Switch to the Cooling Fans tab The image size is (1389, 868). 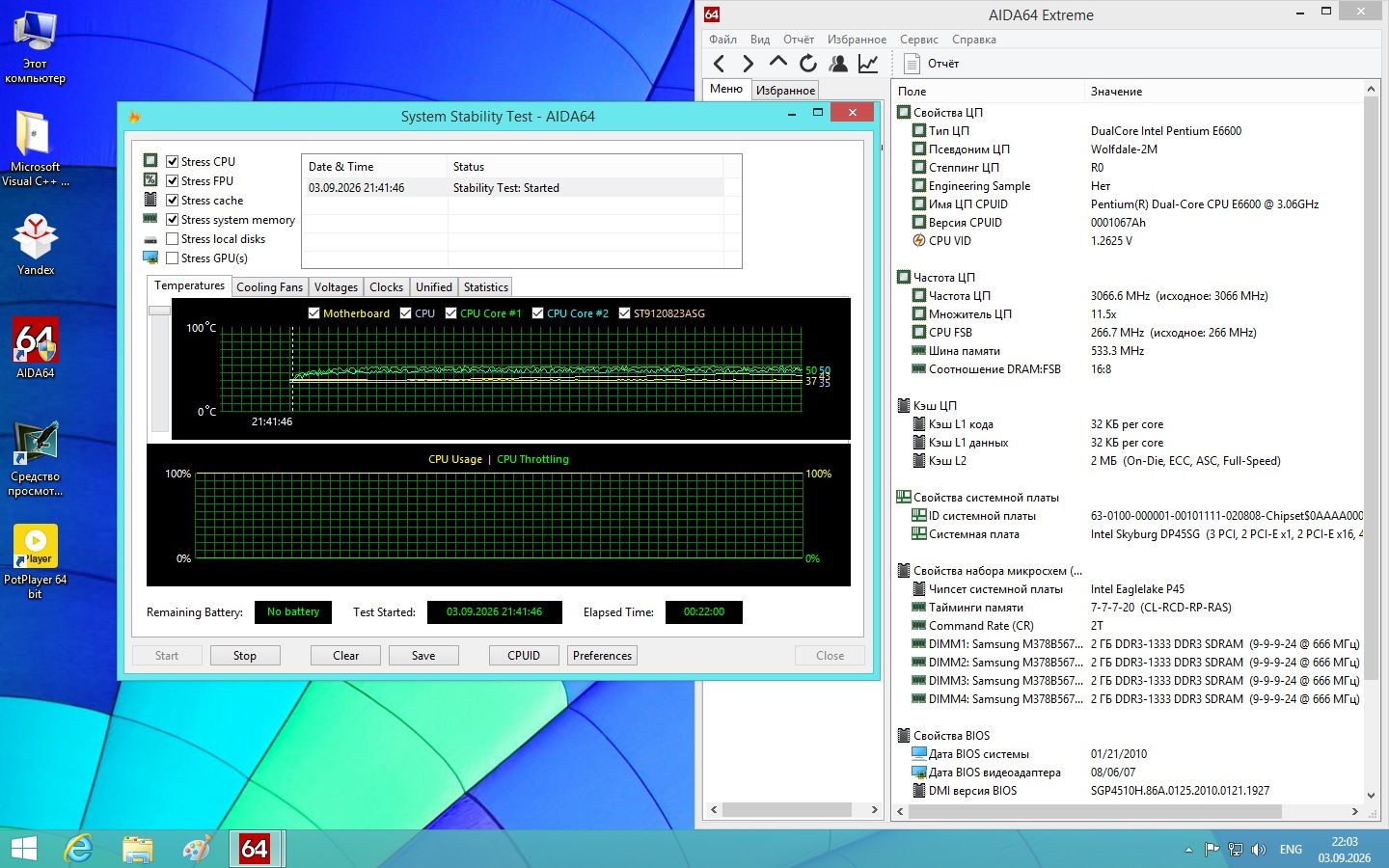[269, 287]
